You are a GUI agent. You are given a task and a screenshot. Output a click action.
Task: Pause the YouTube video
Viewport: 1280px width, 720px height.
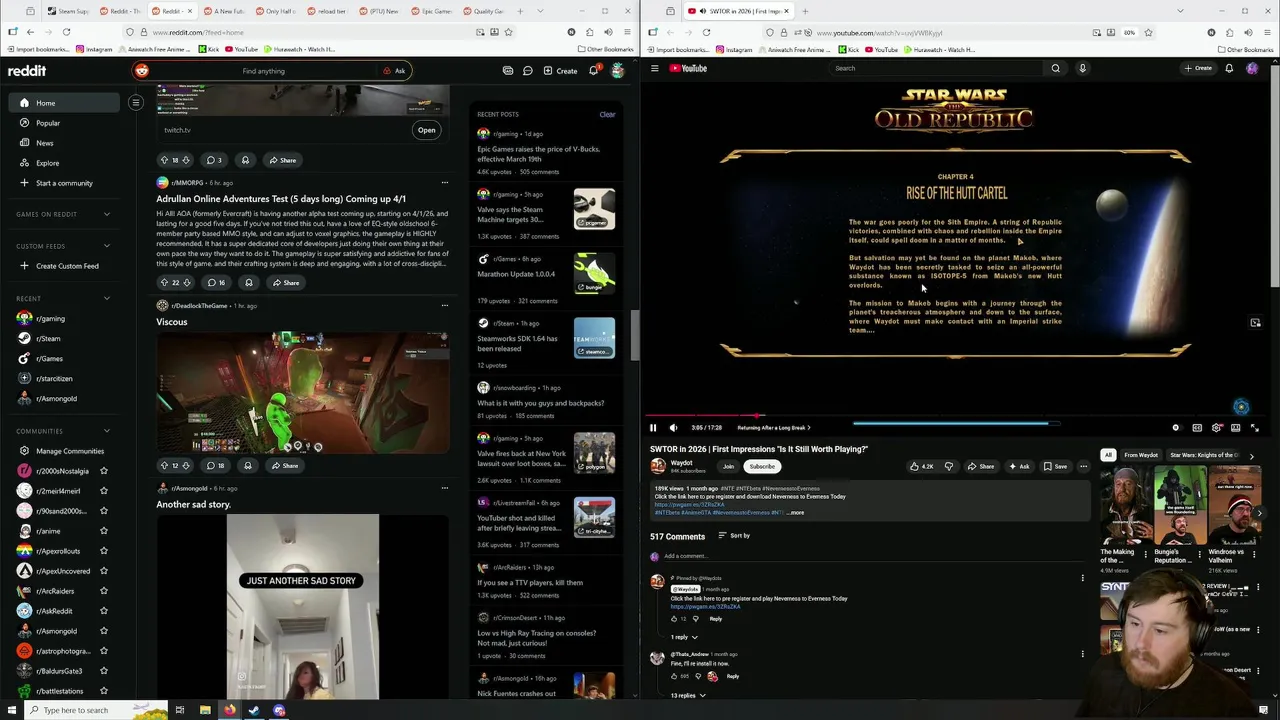653,428
